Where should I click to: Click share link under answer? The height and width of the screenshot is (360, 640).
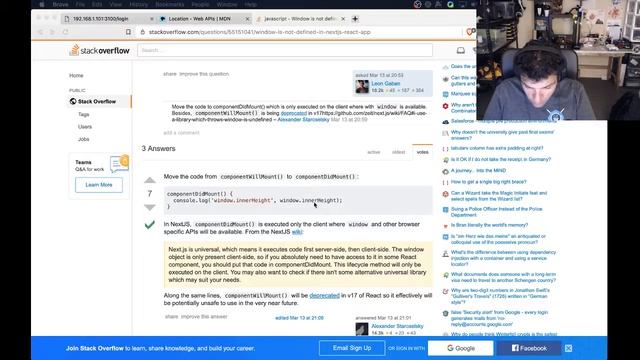coord(171,317)
